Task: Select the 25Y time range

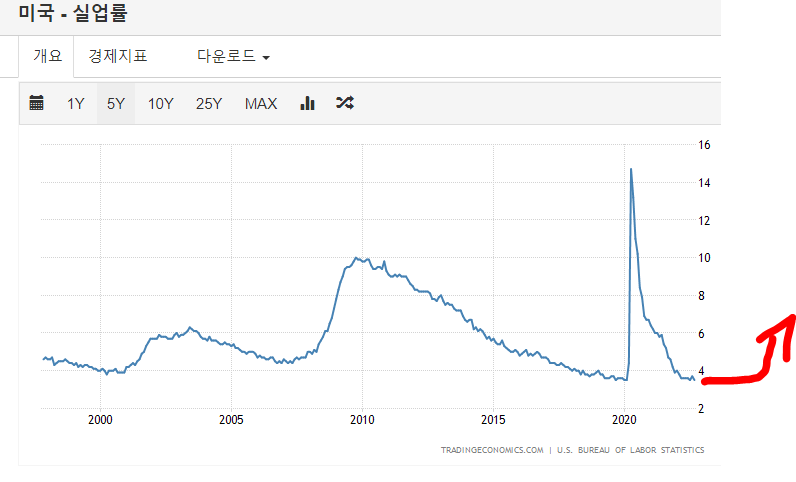Action: [x=209, y=104]
